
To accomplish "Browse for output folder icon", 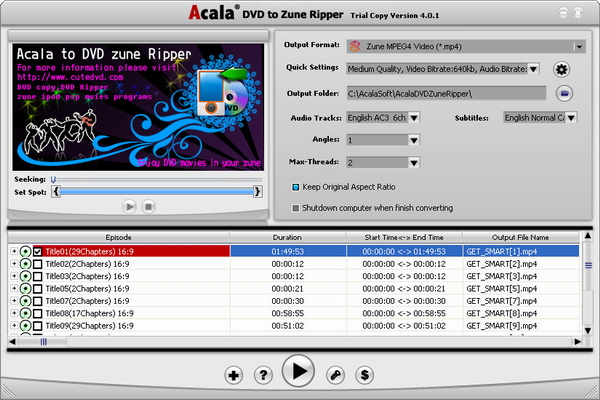I will pyautogui.click(x=564, y=93).
